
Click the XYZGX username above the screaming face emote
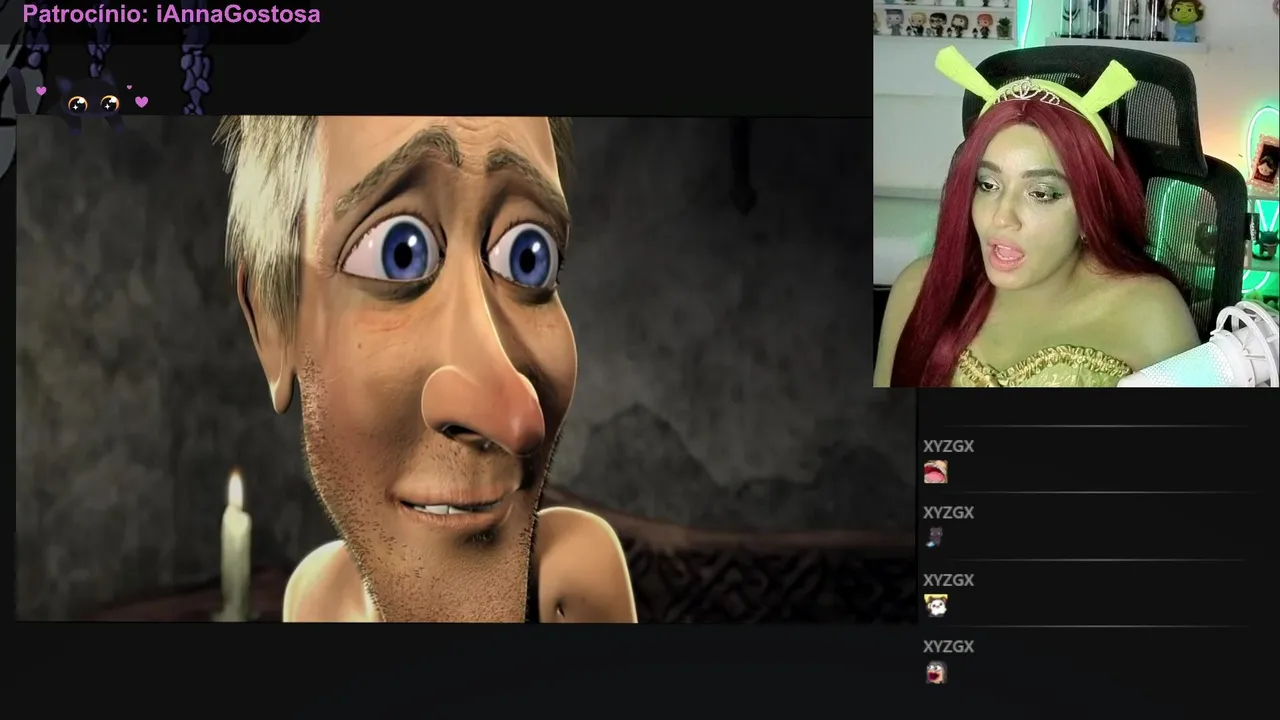(948, 646)
